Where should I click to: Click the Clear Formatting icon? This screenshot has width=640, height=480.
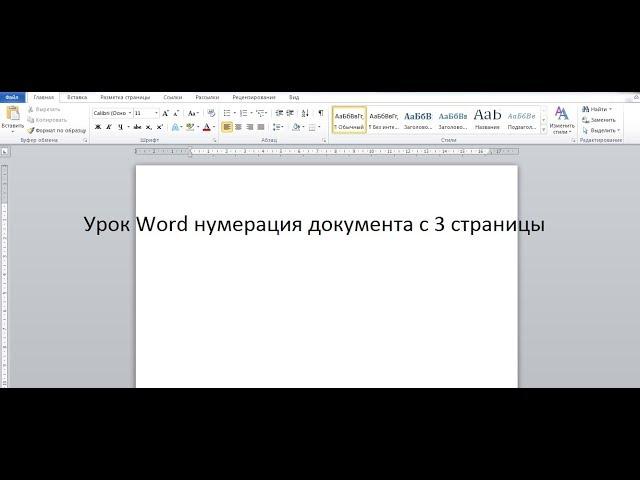pyautogui.click(x=211, y=113)
